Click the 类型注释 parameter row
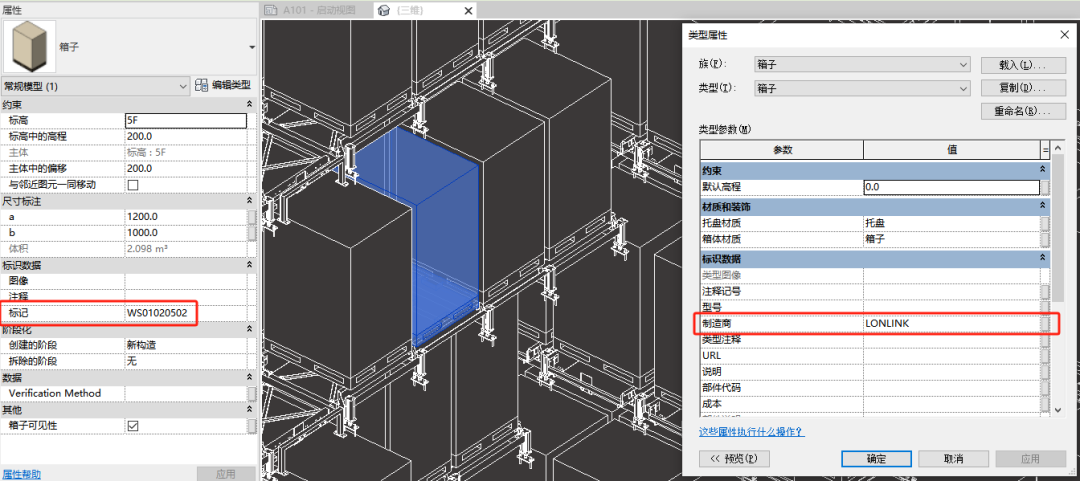This screenshot has width=1080, height=481. click(875, 339)
